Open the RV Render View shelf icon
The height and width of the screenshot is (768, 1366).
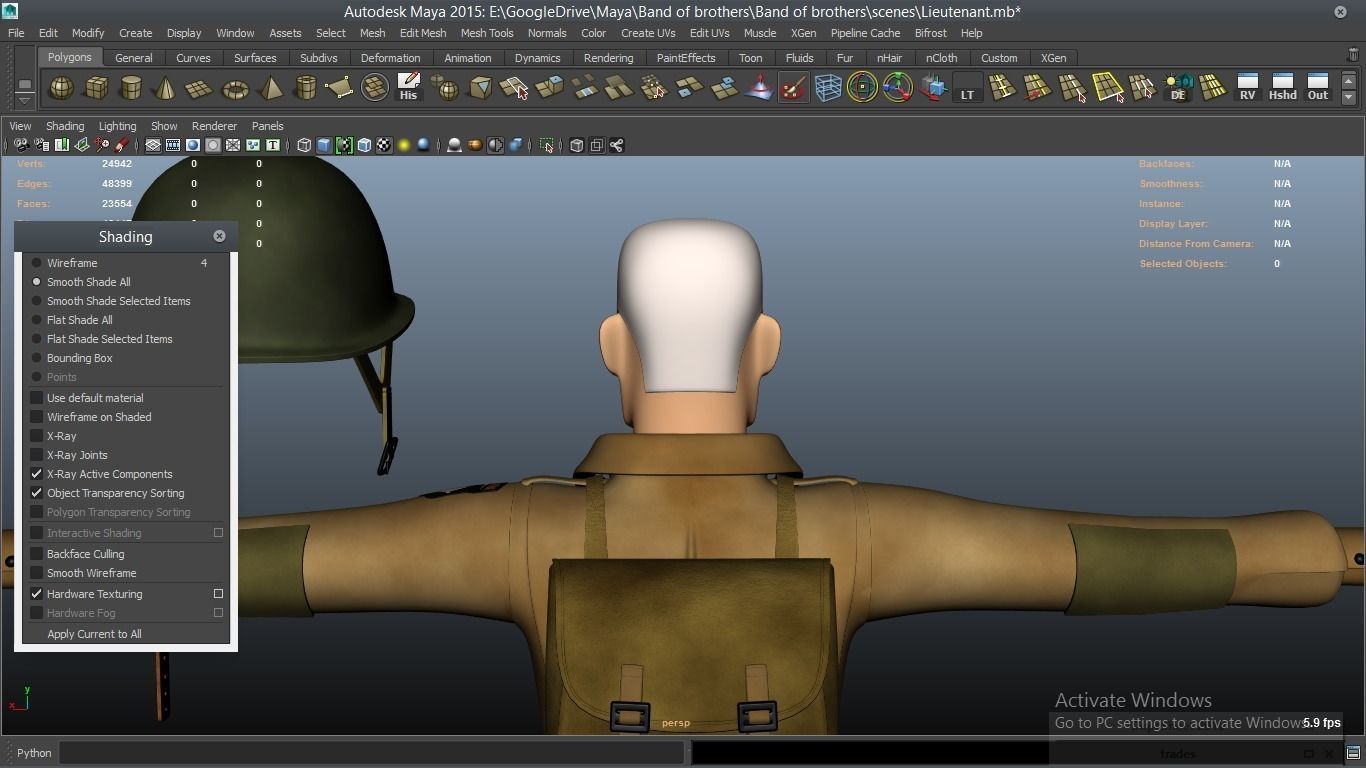1247,88
